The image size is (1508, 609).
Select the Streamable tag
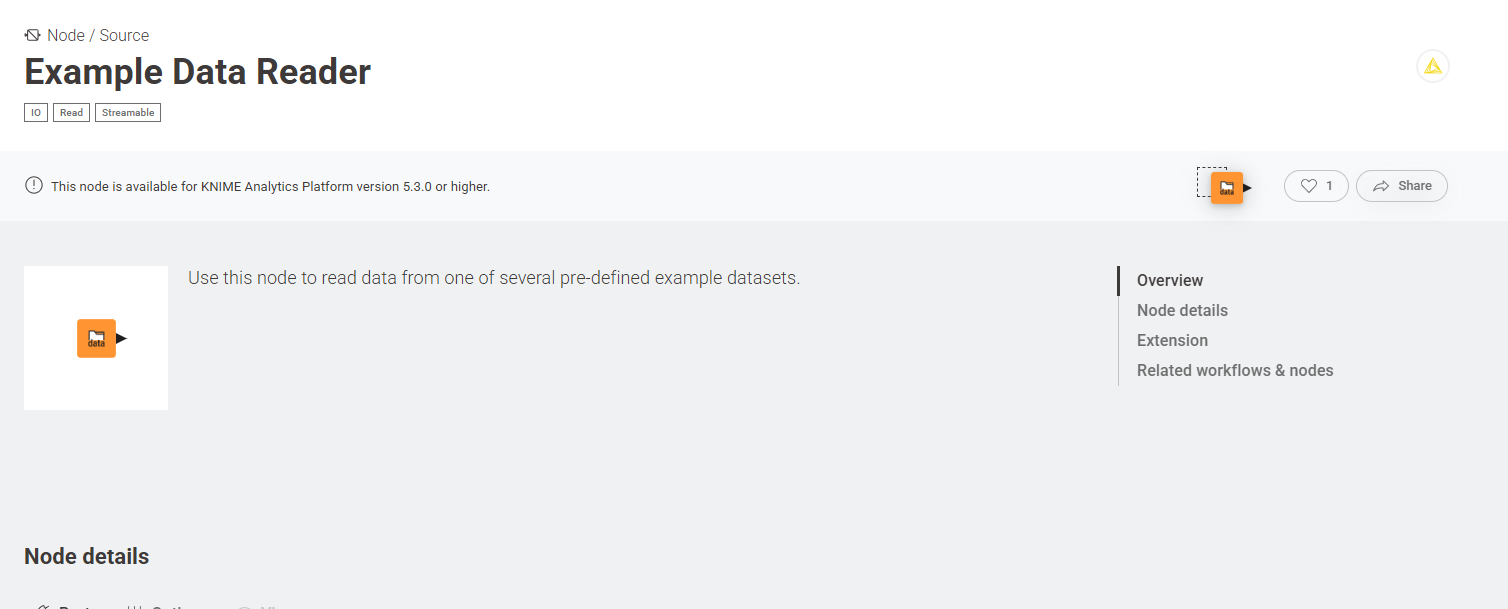tap(128, 113)
